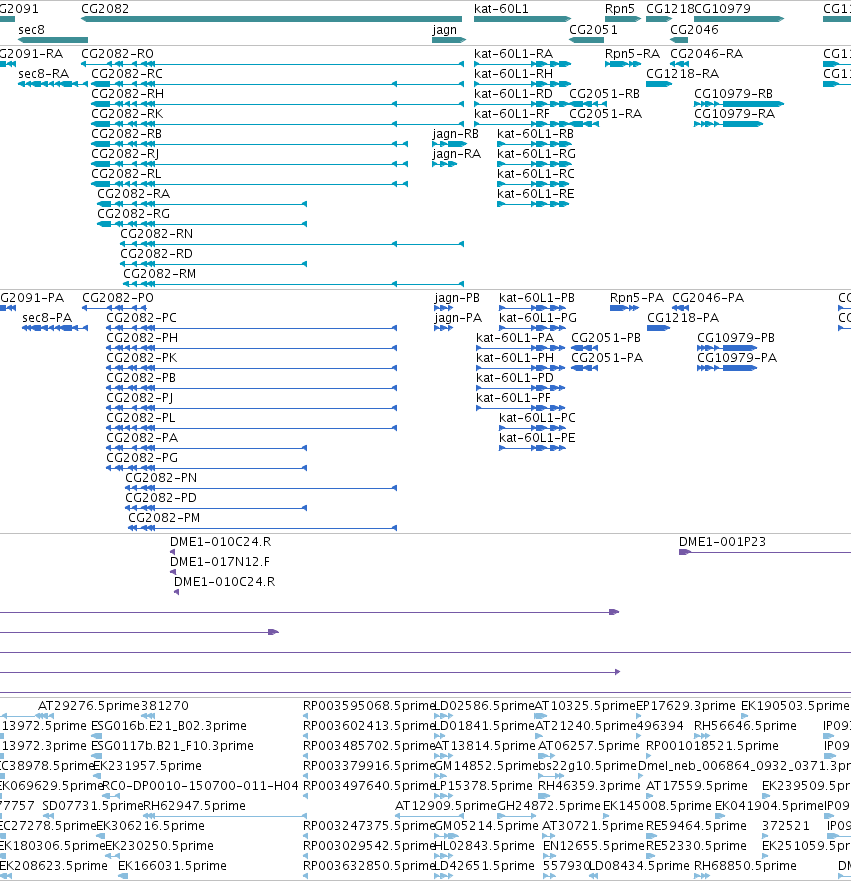Open the kat-60L1 gene feature
This screenshot has width=851, height=881.
(522, 19)
